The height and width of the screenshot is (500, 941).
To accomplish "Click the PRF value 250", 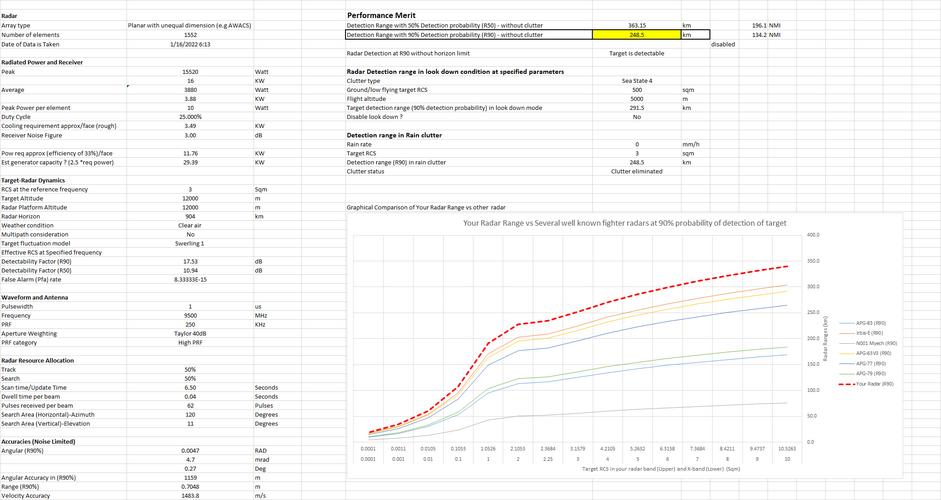I will [190, 324].
